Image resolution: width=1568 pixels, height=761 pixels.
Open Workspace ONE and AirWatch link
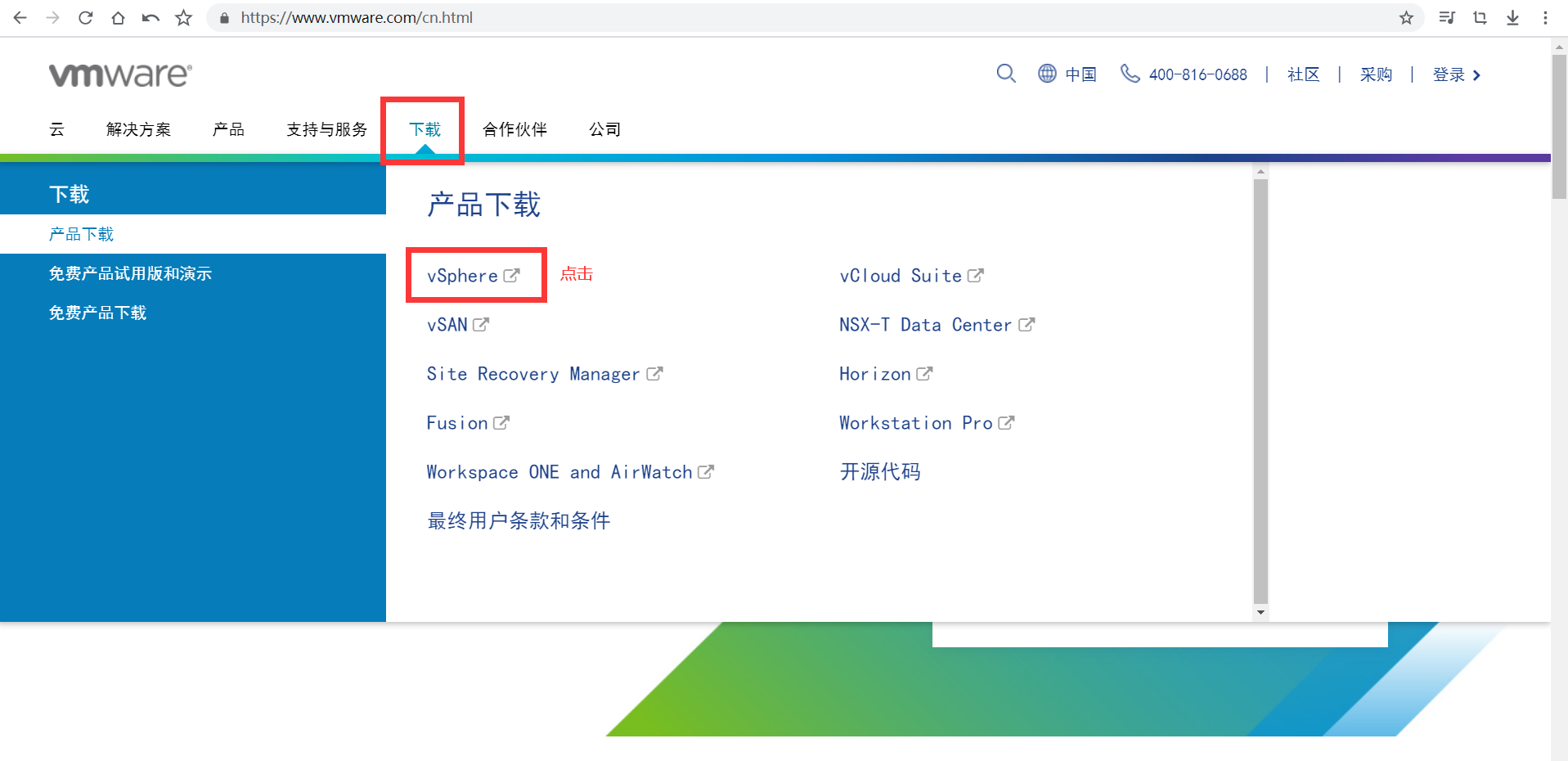click(559, 472)
